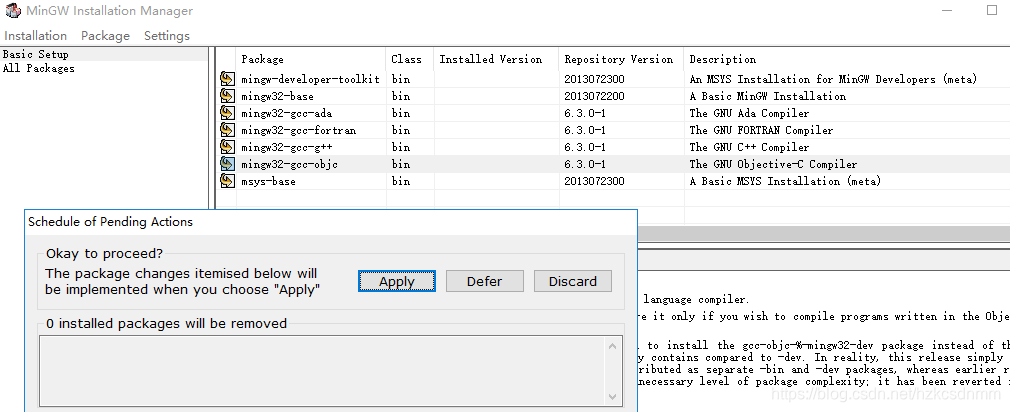Image resolution: width=1010 pixels, height=412 pixels.
Task: Apply the pending package changes
Action: [397, 281]
